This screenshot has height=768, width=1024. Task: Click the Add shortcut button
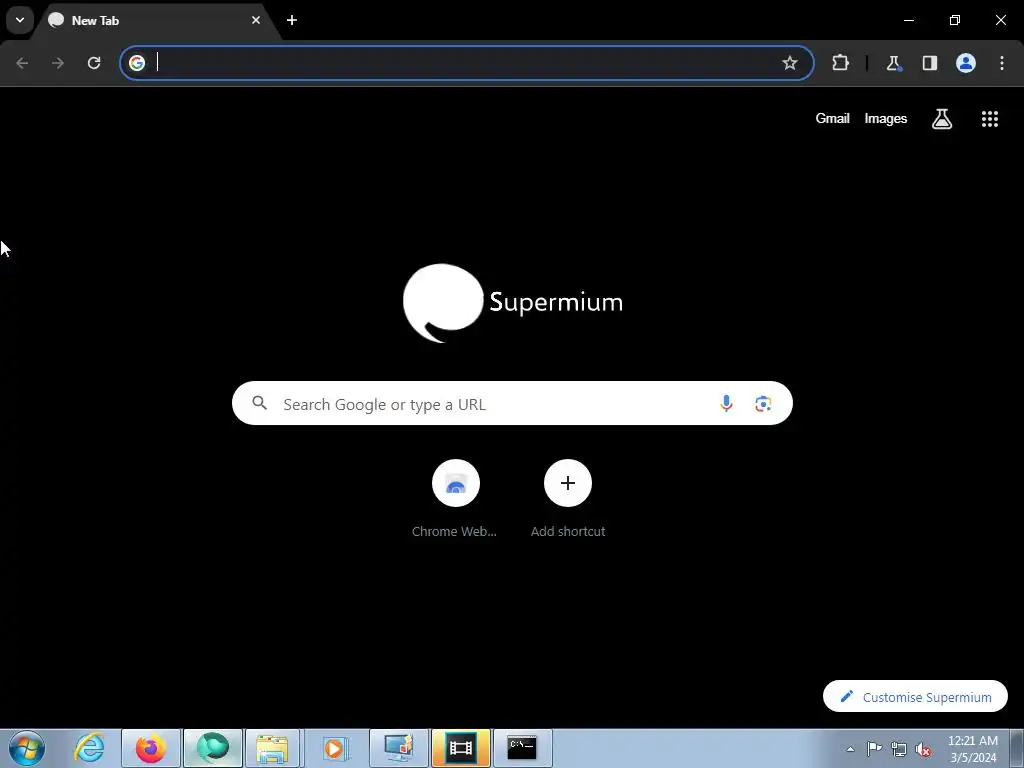(568, 499)
